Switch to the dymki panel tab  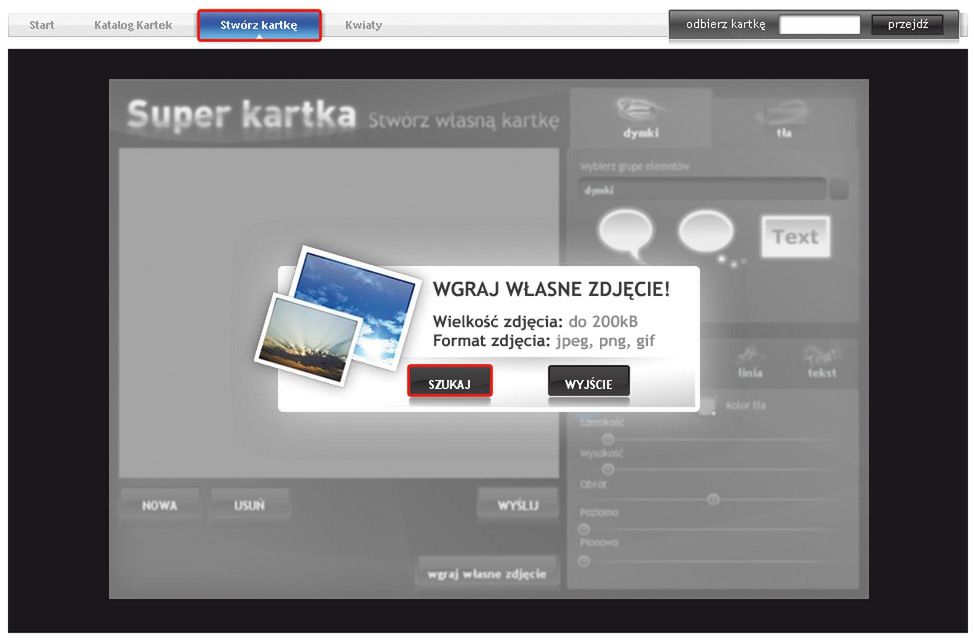click(x=640, y=117)
